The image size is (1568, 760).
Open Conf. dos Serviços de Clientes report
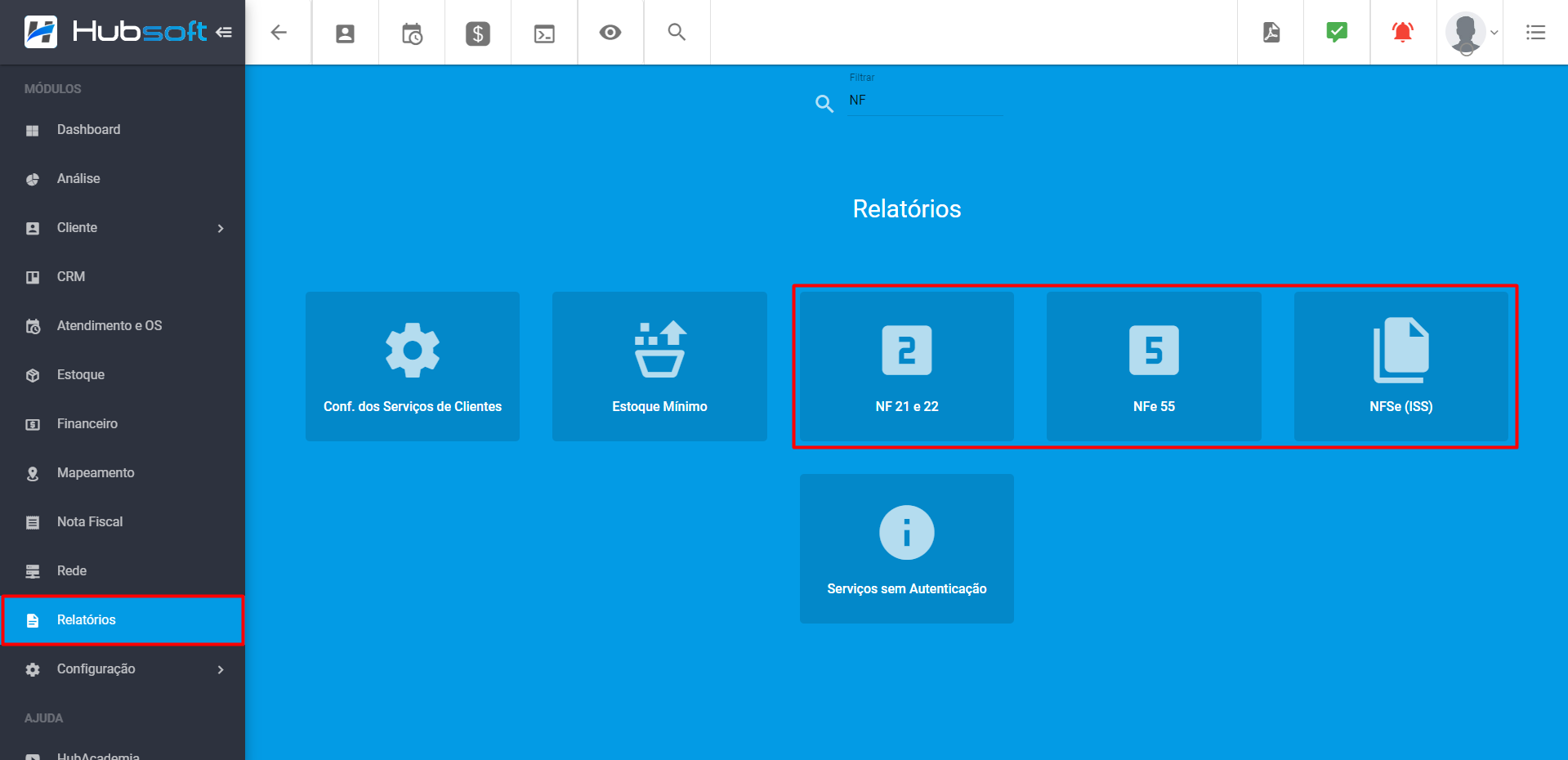tap(413, 366)
